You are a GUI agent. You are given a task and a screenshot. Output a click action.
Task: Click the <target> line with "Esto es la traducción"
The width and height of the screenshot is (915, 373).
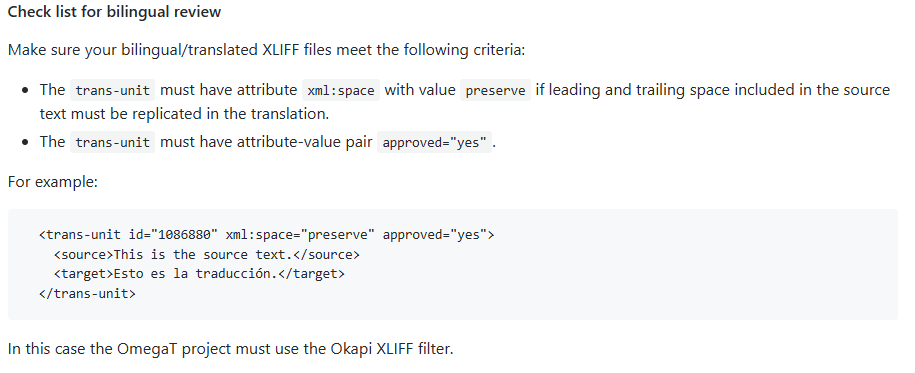click(x=200, y=273)
